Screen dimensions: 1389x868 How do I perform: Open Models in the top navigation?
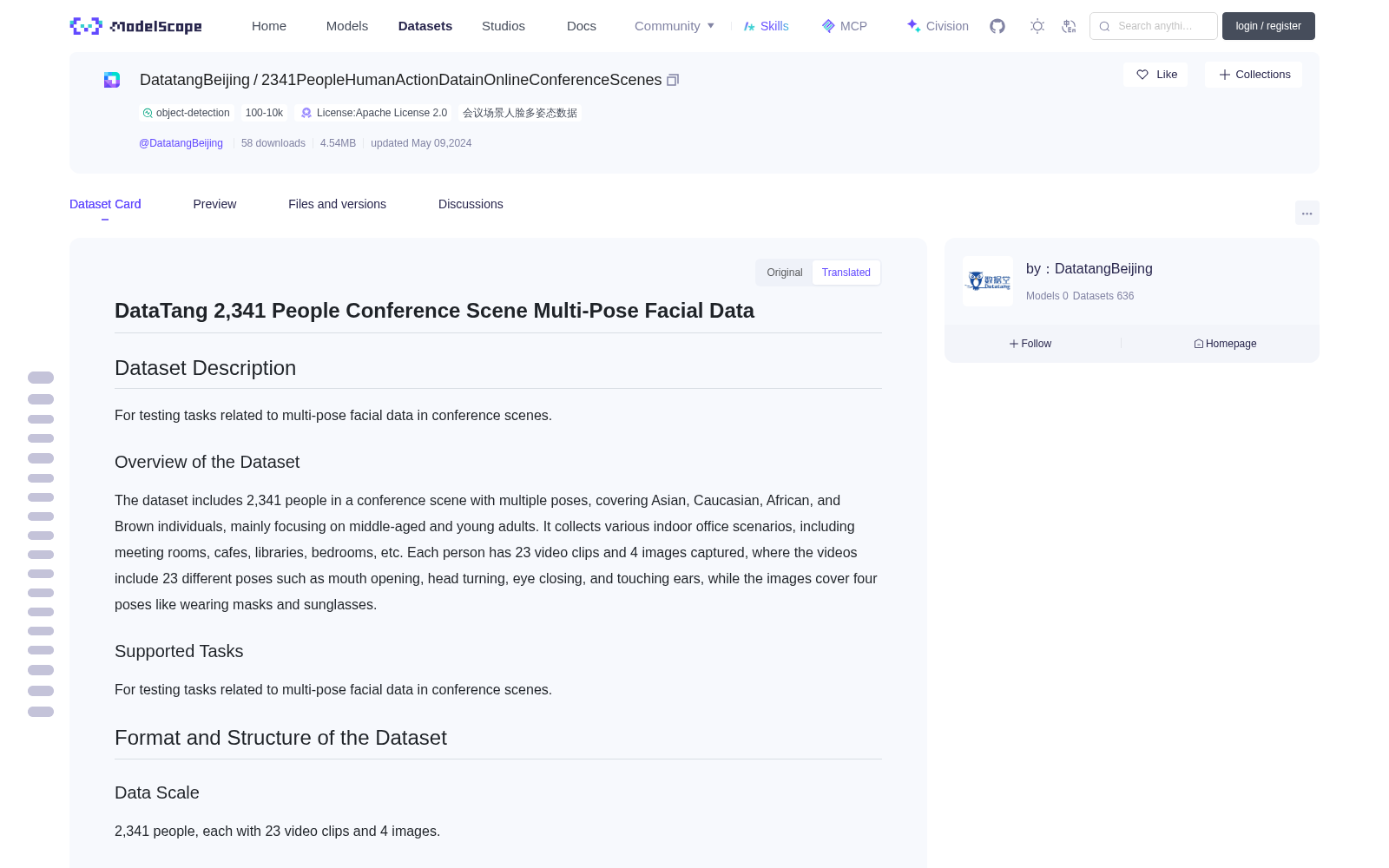pyautogui.click(x=347, y=26)
